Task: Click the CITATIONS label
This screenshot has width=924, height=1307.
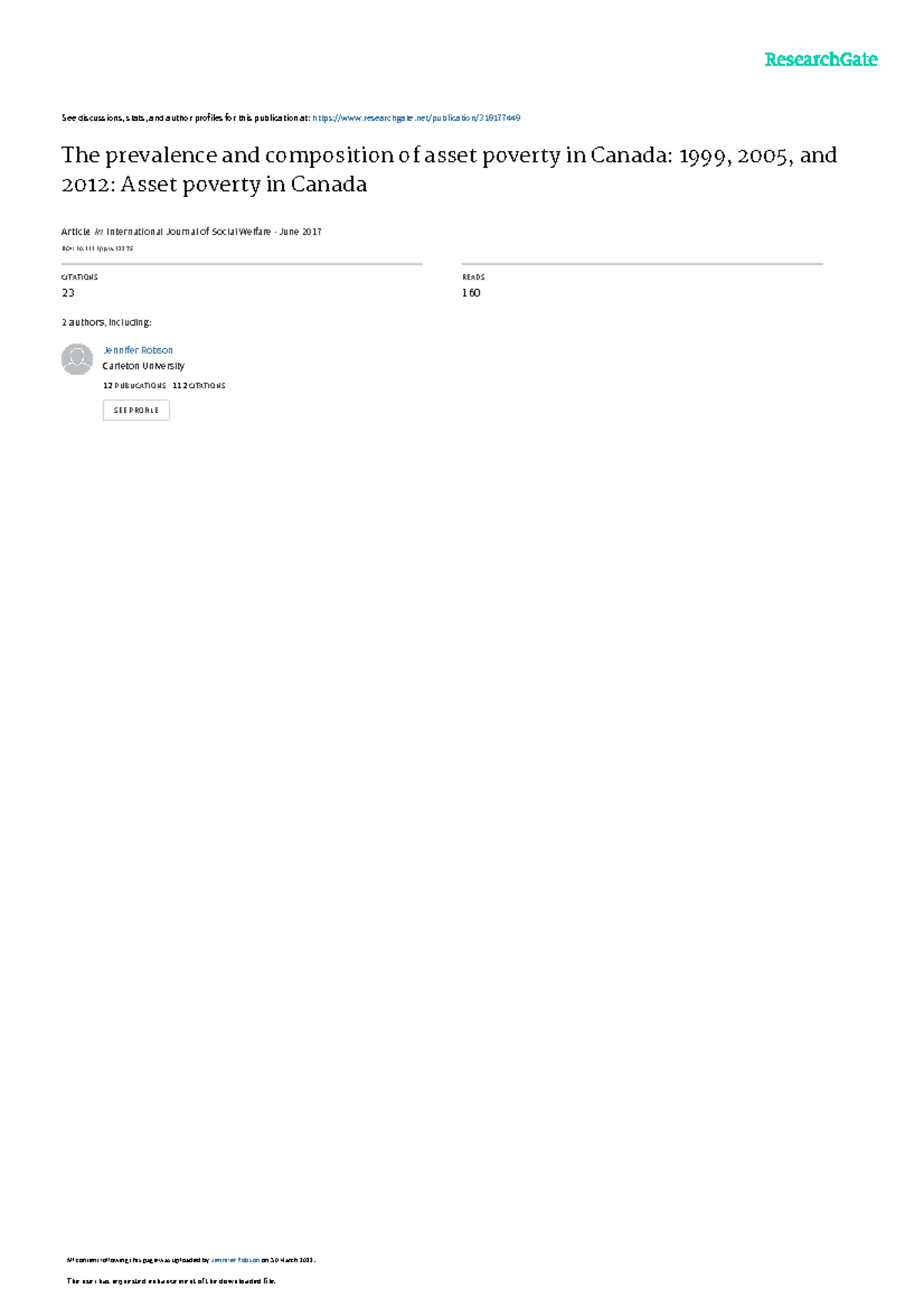Action: click(79, 277)
